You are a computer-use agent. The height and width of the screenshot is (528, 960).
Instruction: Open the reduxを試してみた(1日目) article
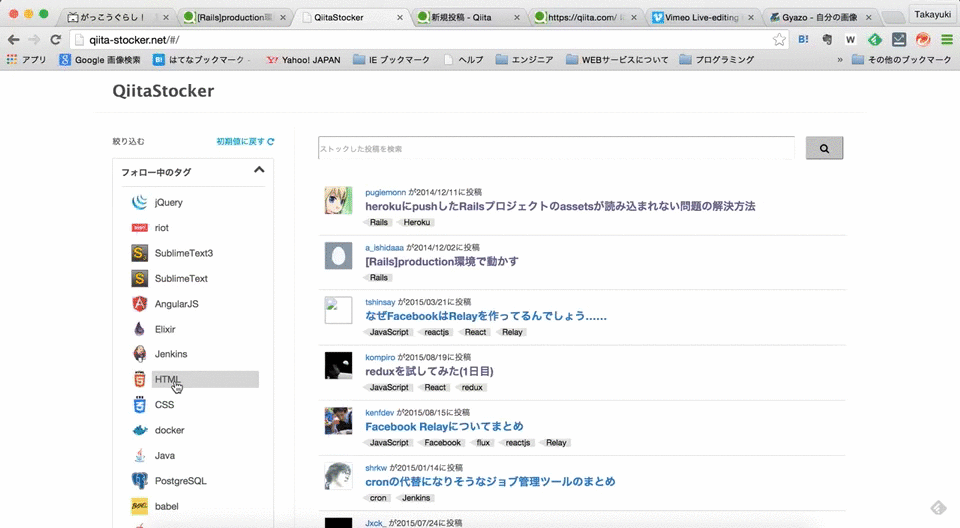[429, 371]
